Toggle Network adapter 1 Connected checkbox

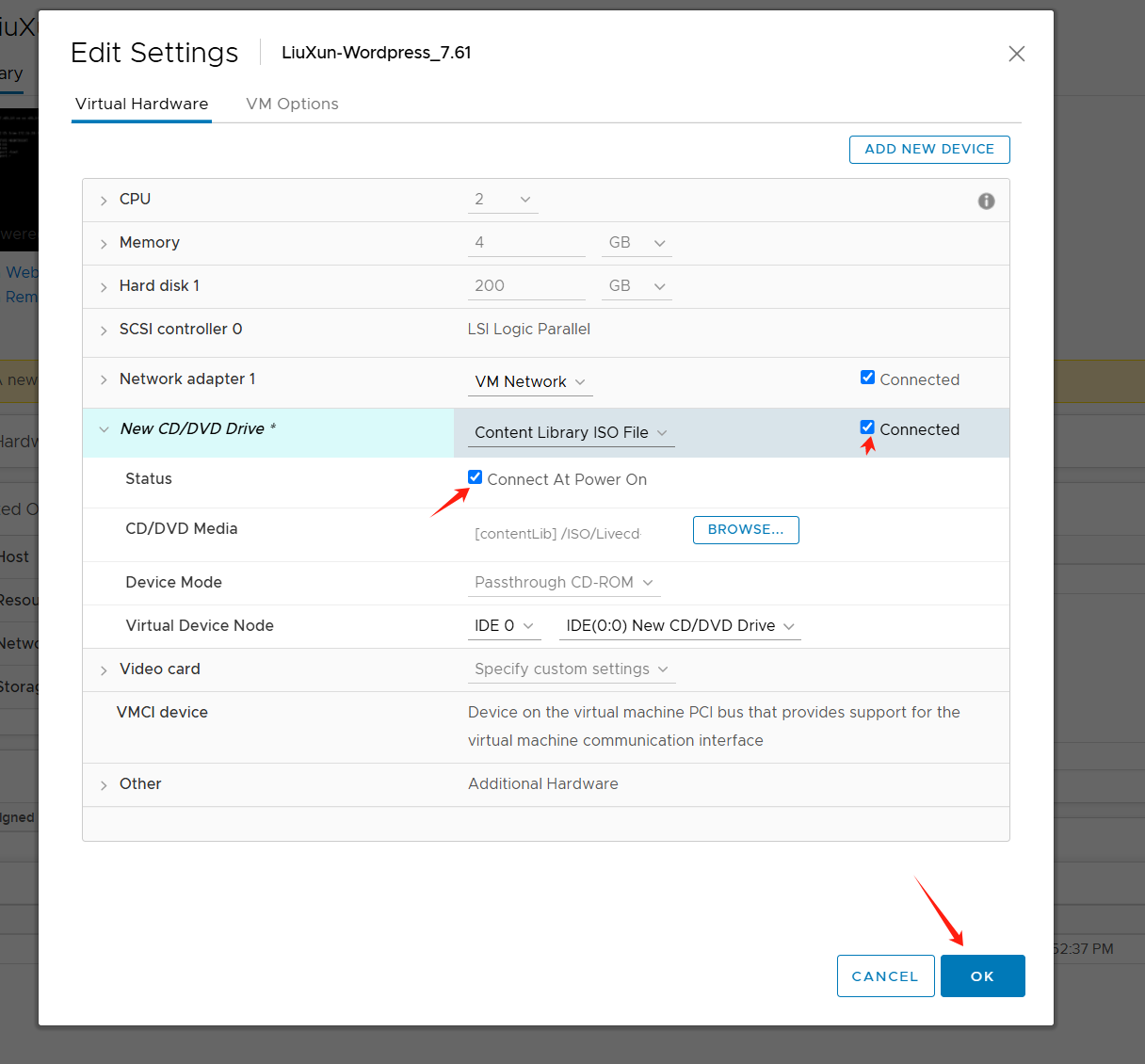point(867,378)
